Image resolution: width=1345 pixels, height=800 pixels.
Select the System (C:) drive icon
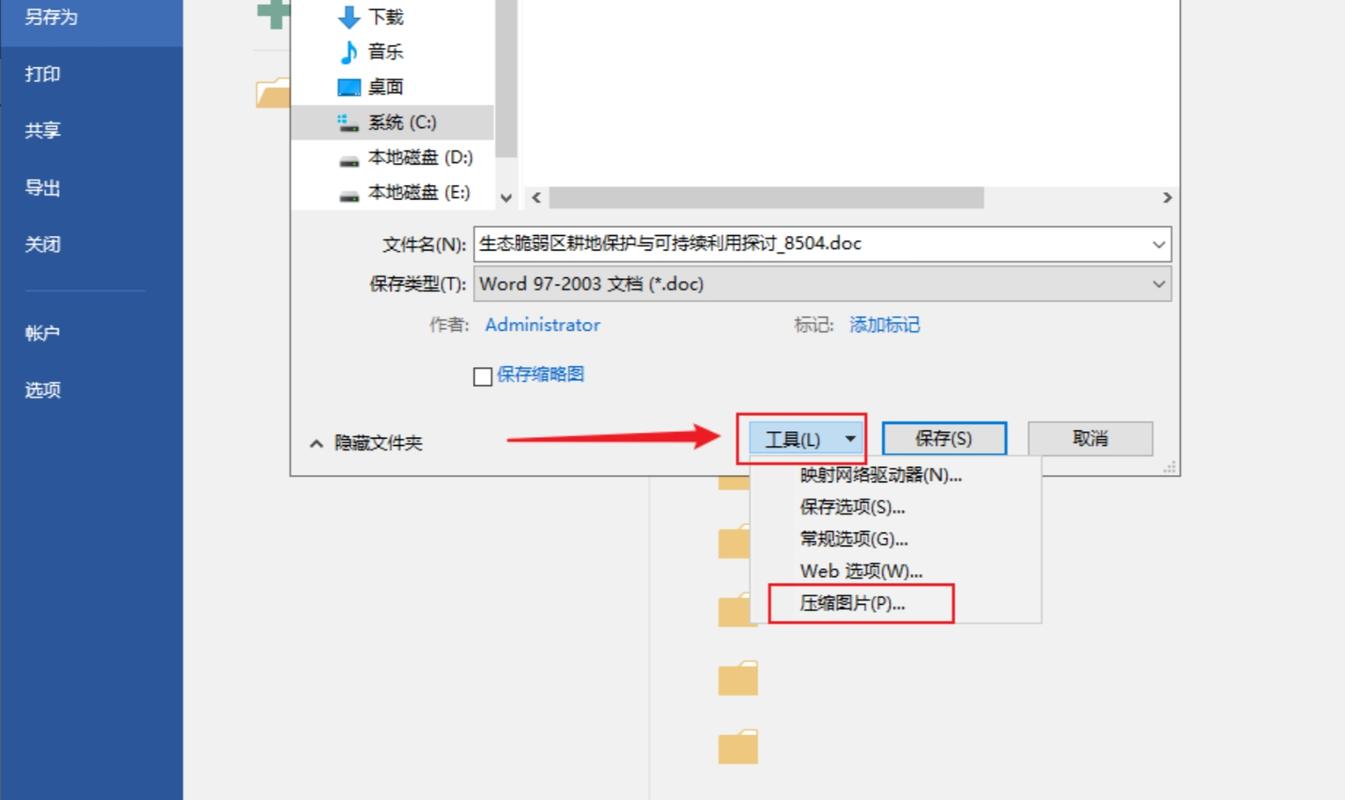tap(349, 122)
